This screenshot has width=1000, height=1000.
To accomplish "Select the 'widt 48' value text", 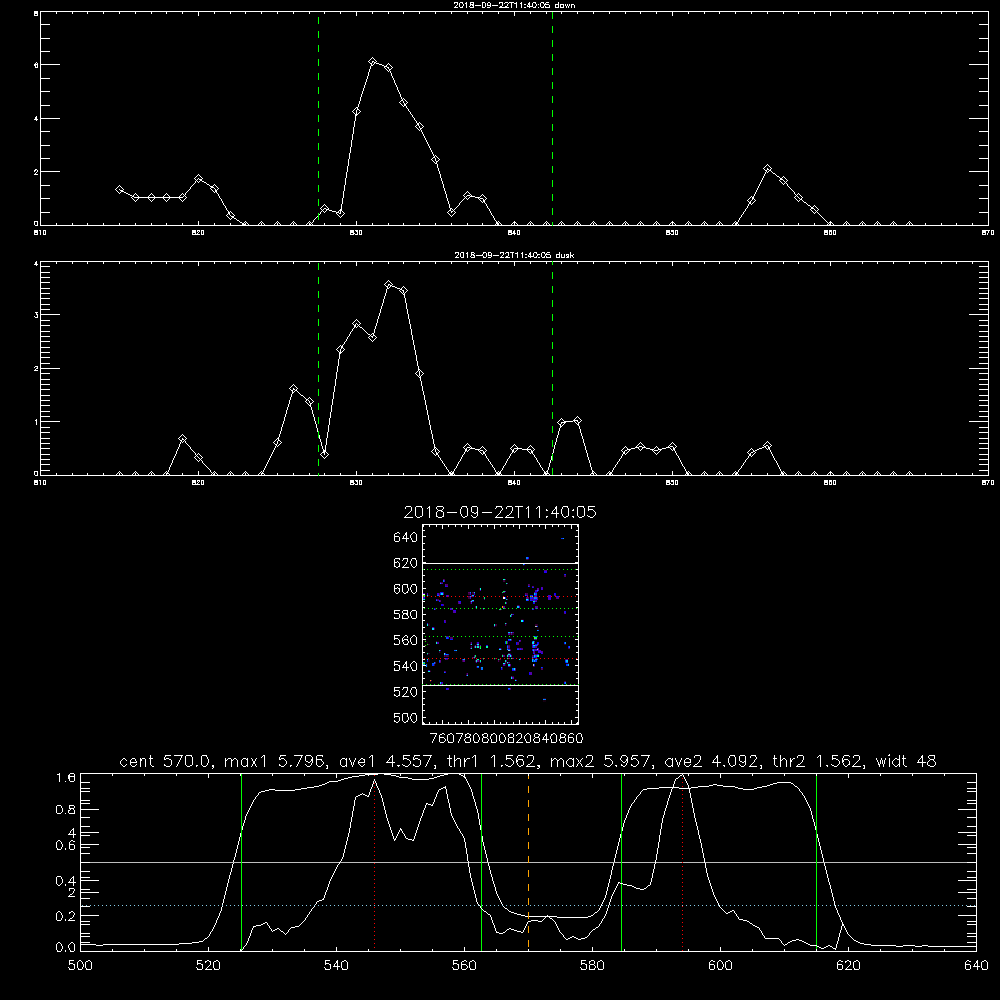I will (906, 761).
